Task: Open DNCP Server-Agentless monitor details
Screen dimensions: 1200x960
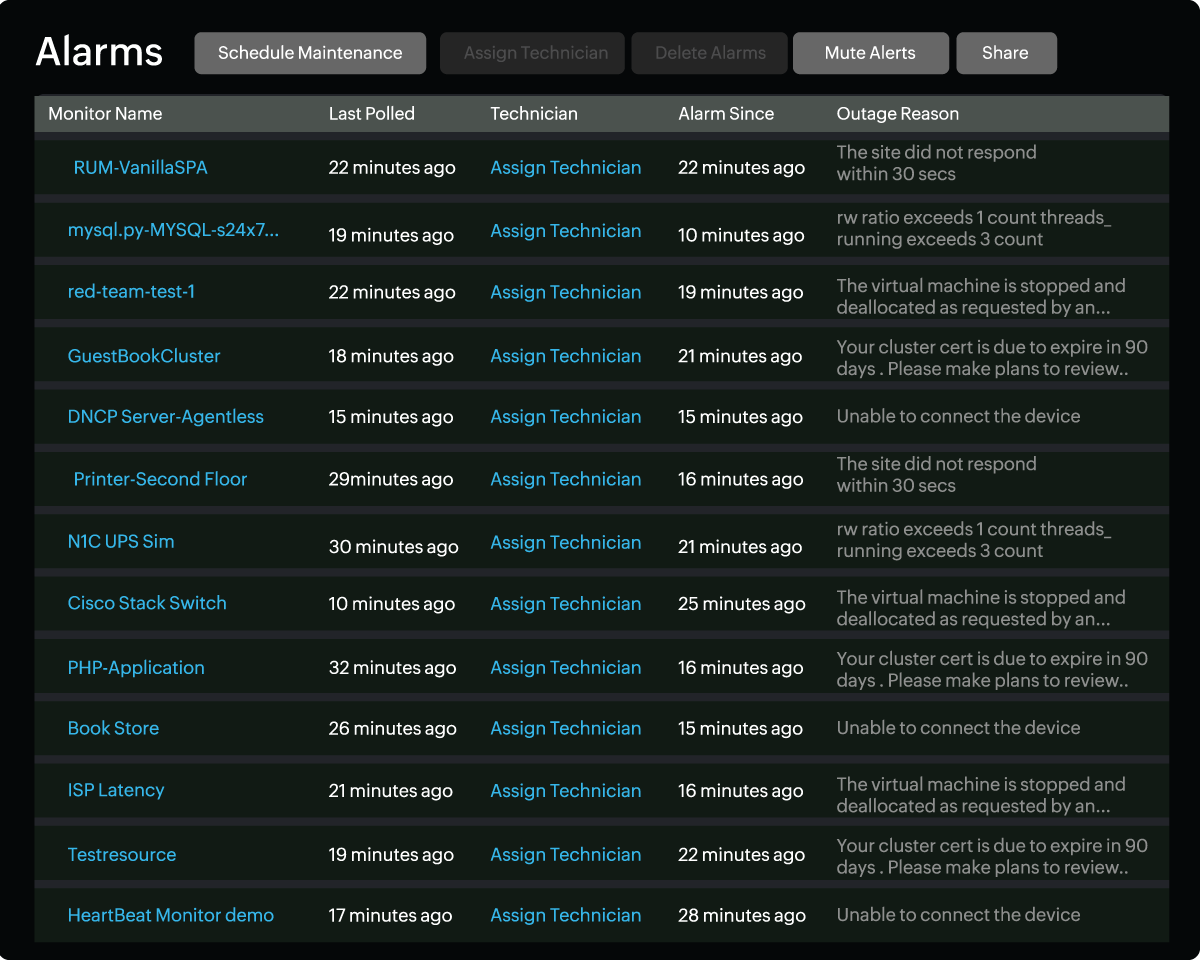Action: click(x=165, y=417)
